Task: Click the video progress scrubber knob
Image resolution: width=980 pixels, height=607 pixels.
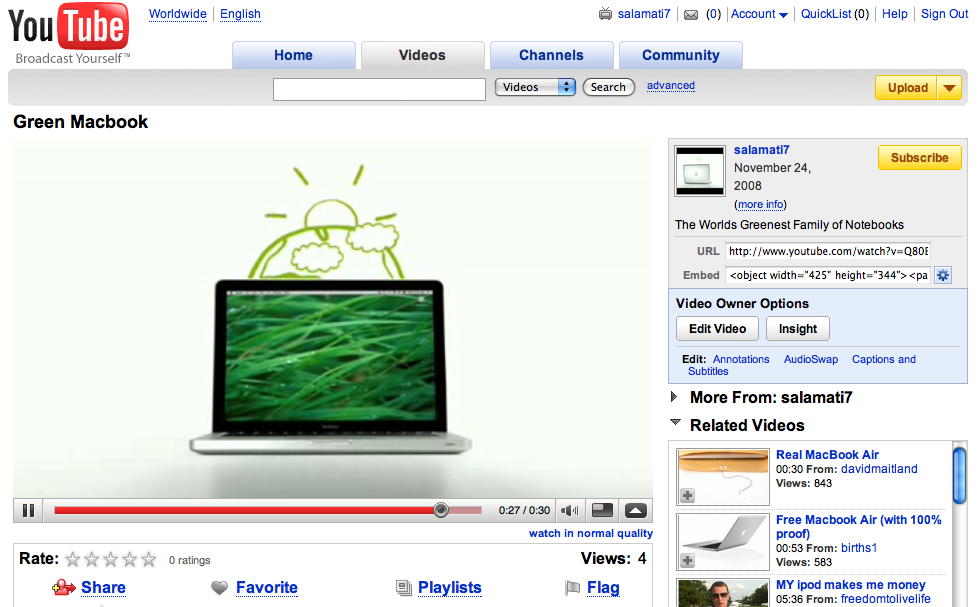Action: coord(441,510)
